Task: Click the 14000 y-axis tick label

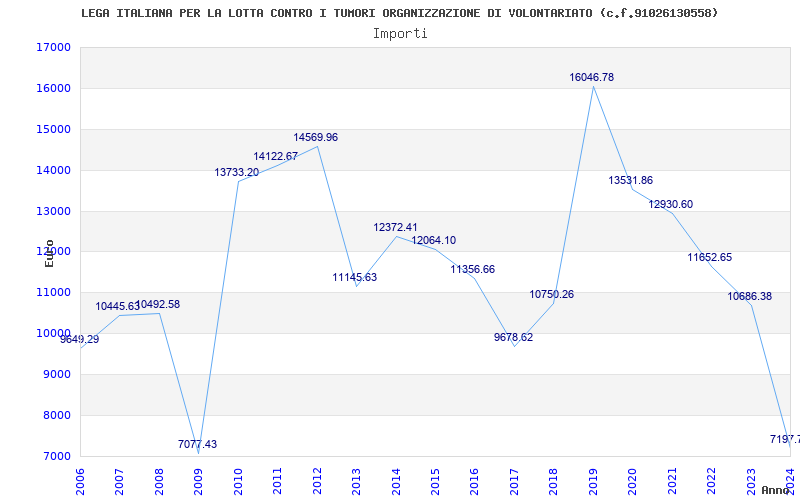Action: pos(53,170)
